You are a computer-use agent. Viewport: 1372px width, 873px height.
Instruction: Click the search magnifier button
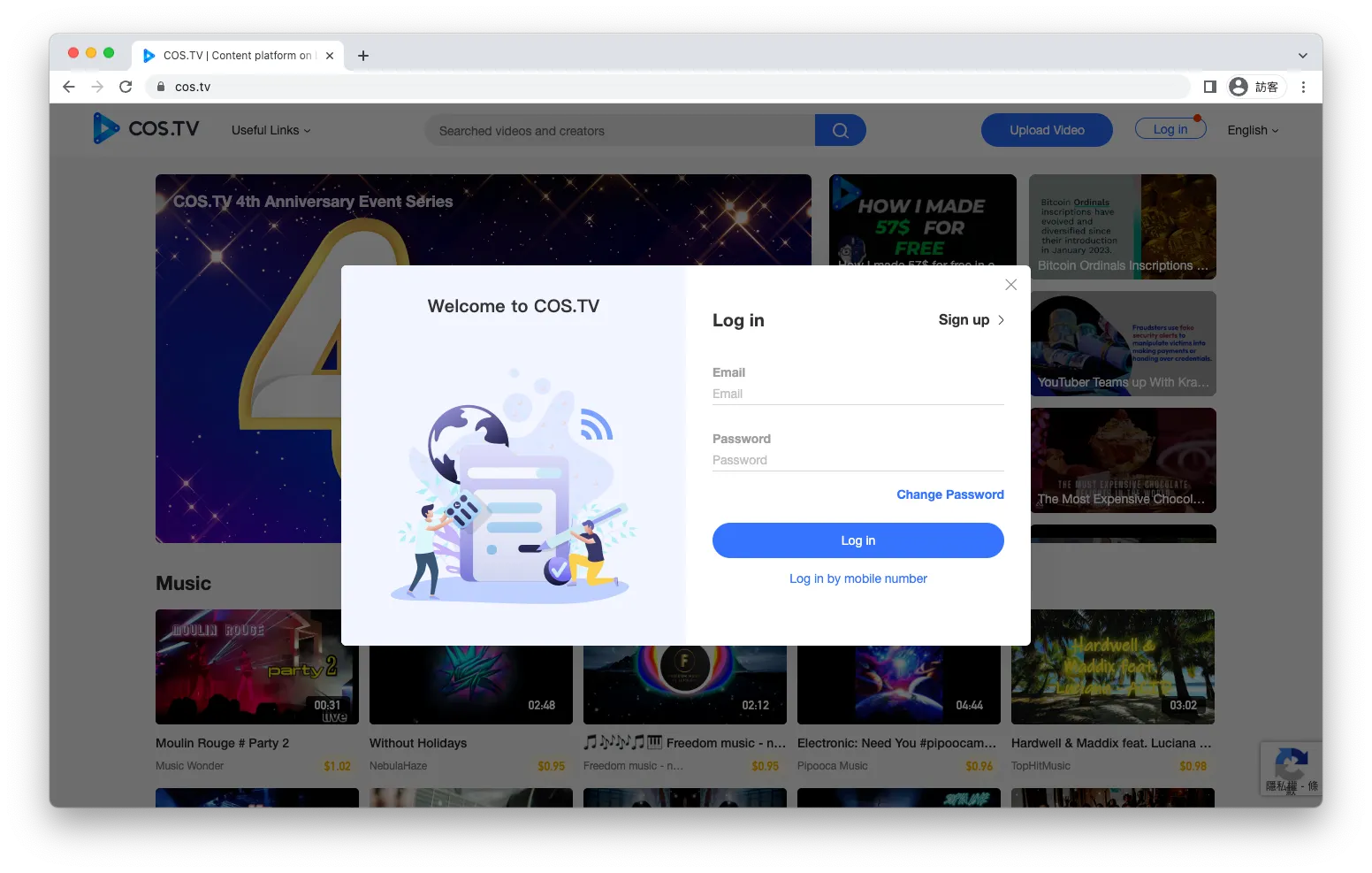pyautogui.click(x=840, y=130)
